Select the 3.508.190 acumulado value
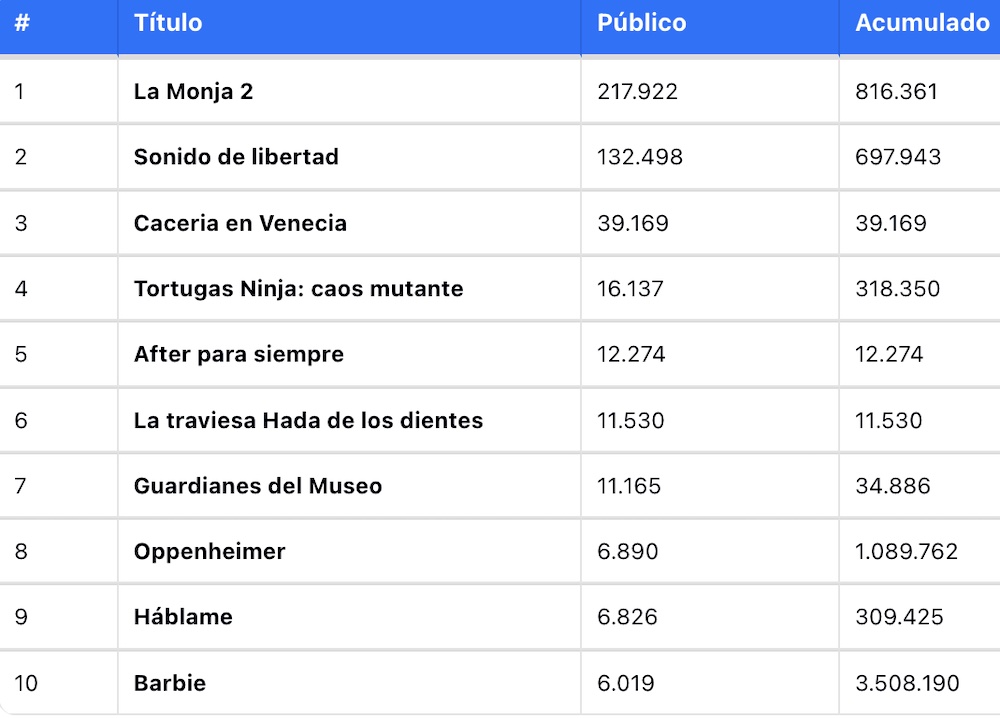This screenshot has height=718, width=1000. (907, 683)
